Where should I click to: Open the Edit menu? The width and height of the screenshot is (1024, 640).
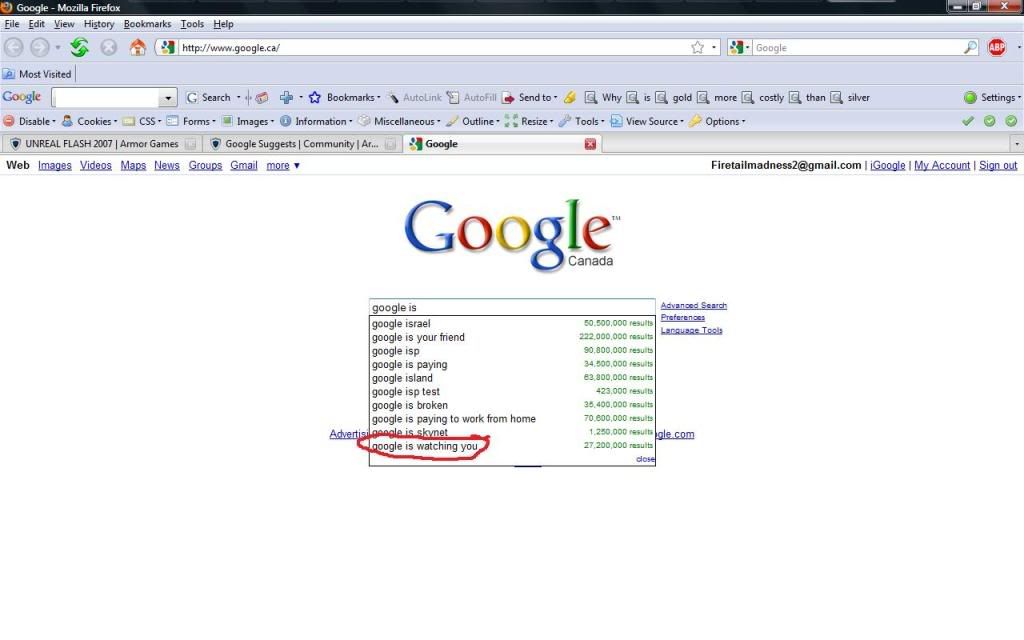(37, 24)
